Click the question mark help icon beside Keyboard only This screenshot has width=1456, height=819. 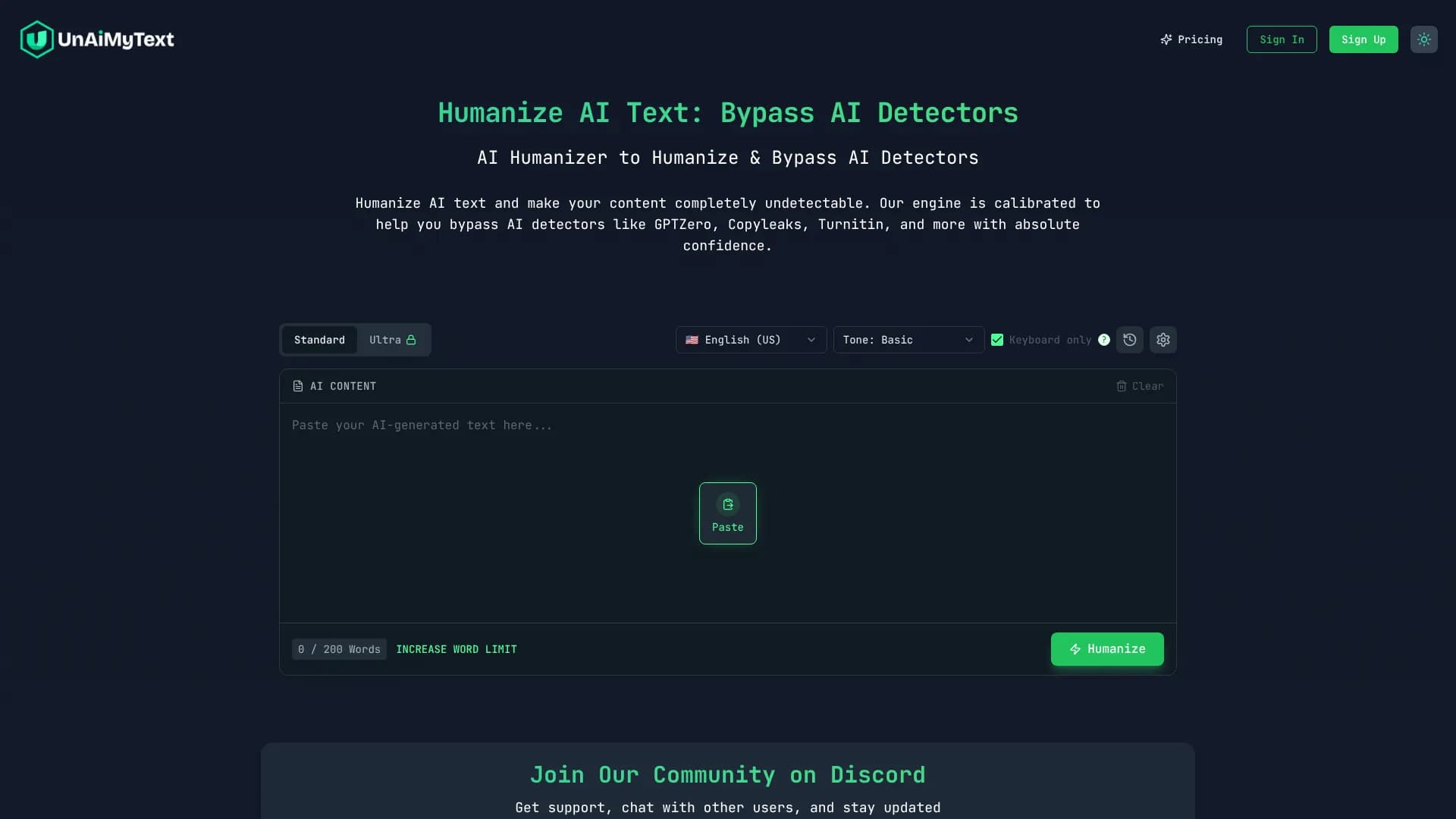[1104, 340]
